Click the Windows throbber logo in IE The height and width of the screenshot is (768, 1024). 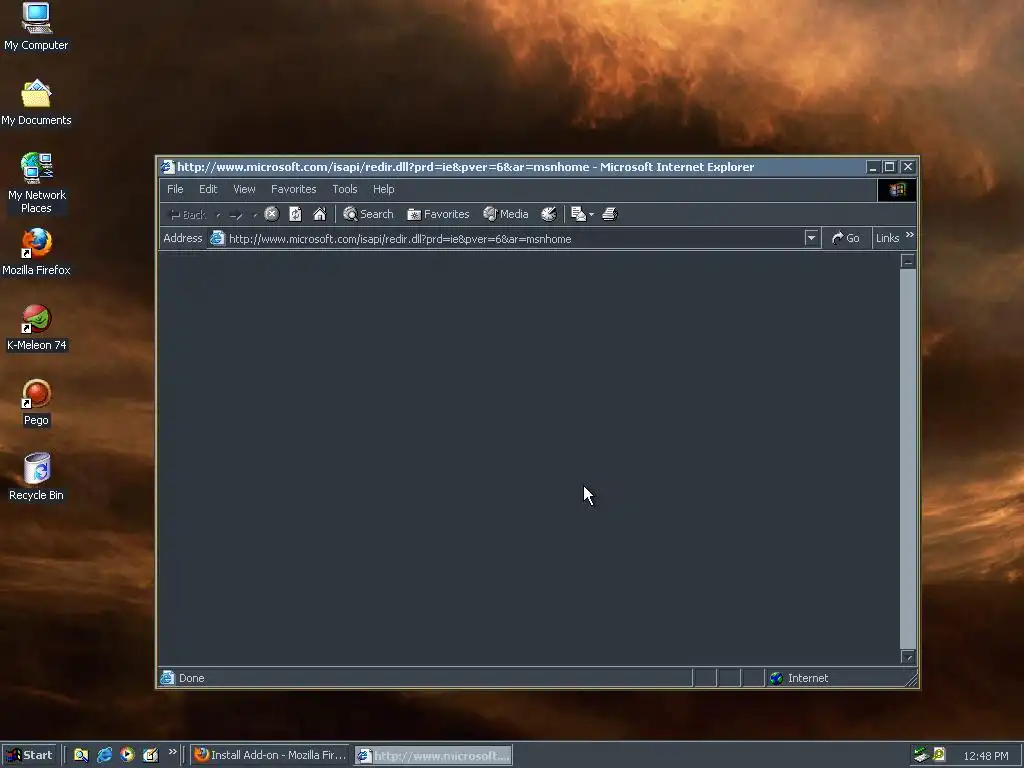coord(897,189)
